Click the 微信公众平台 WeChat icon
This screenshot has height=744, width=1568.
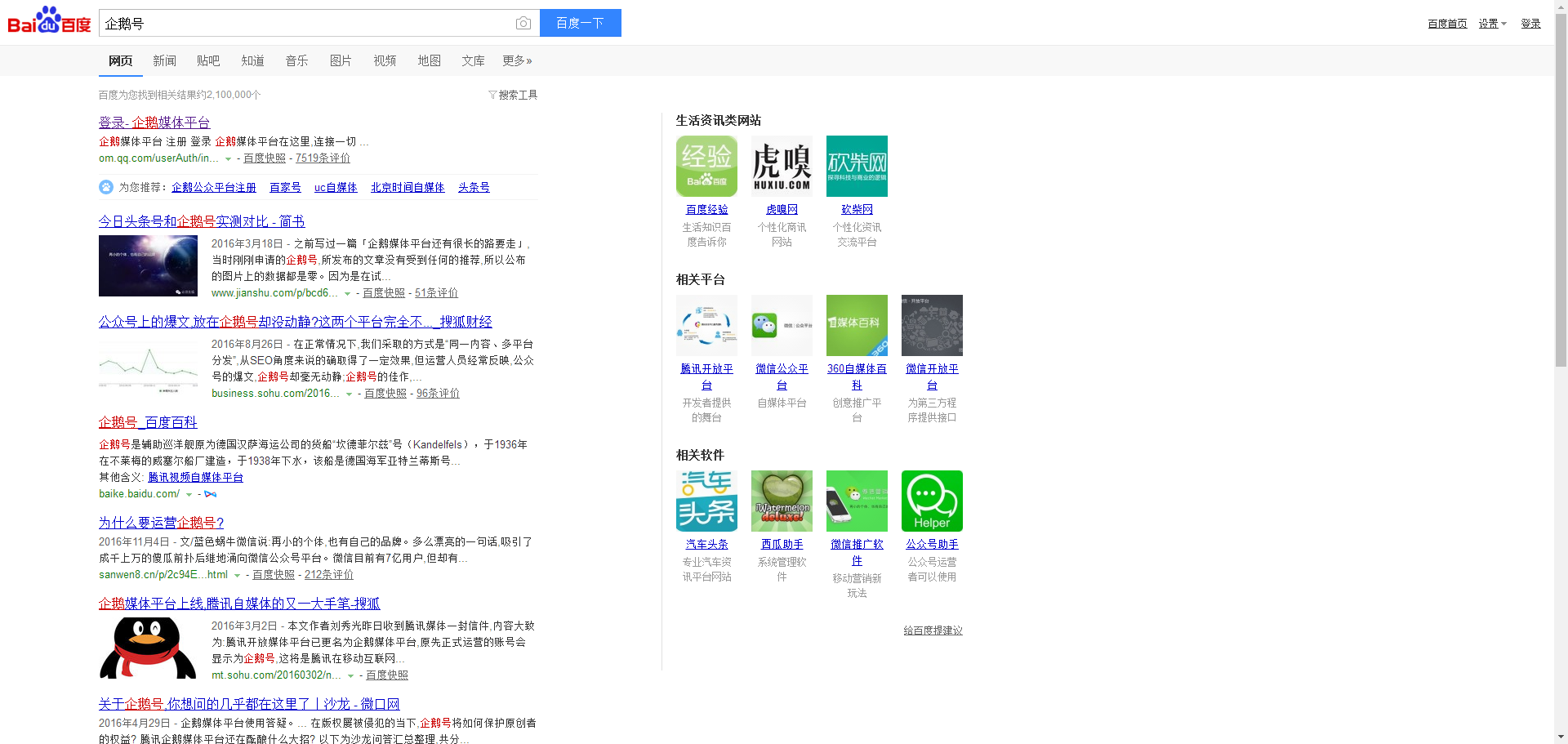point(781,325)
